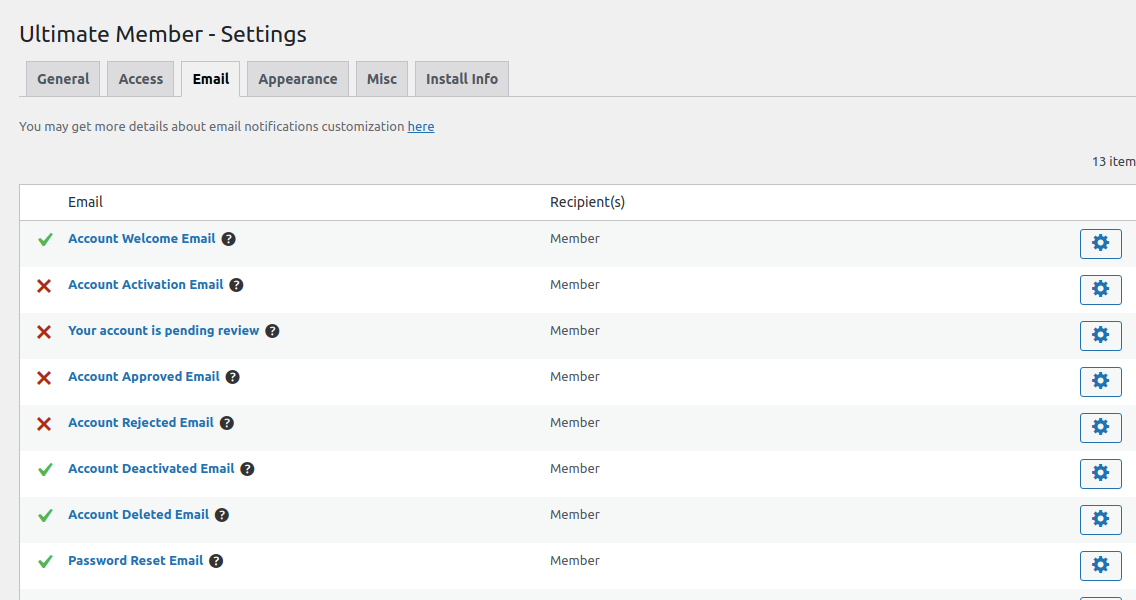Image resolution: width=1136 pixels, height=600 pixels.
Task: Click help icon beside Account Welcome Email
Action: click(x=228, y=239)
